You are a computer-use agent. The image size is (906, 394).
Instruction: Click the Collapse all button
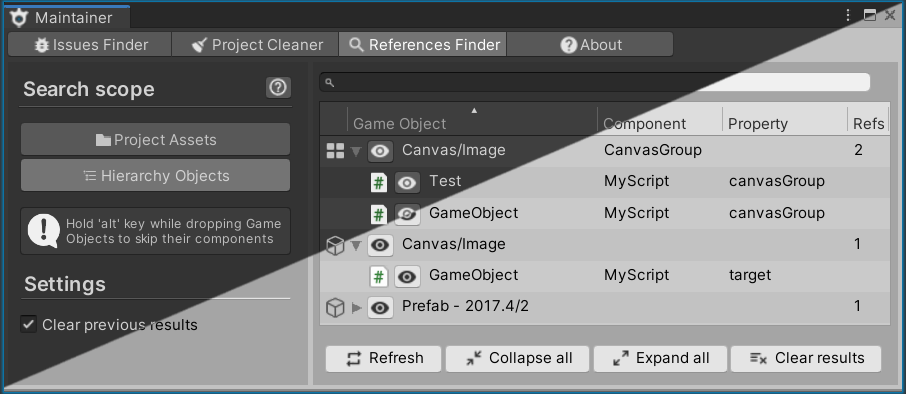pos(518,359)
